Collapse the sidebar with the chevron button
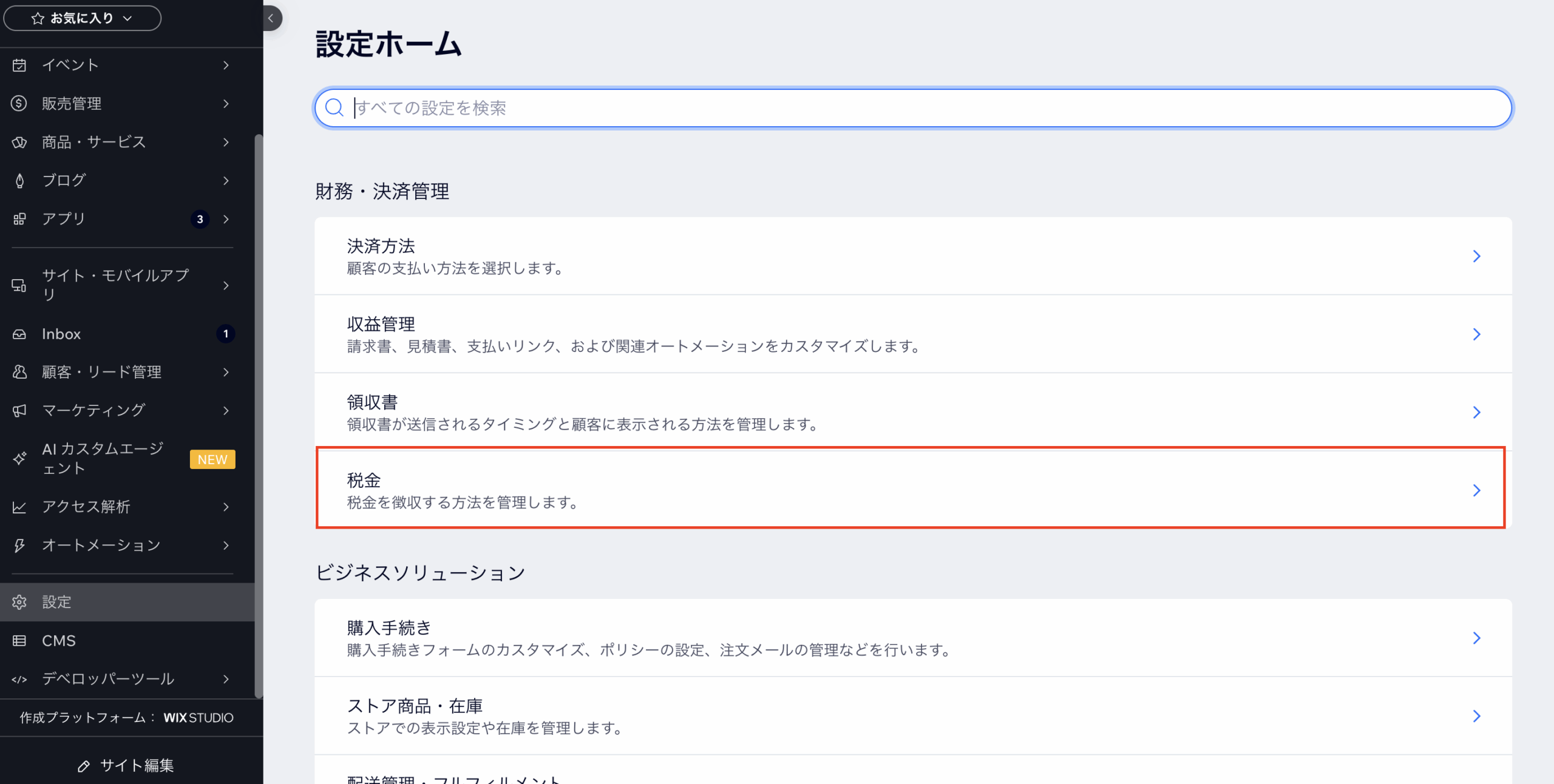Screen dimensions: 1554x784 tap(270, 18)
